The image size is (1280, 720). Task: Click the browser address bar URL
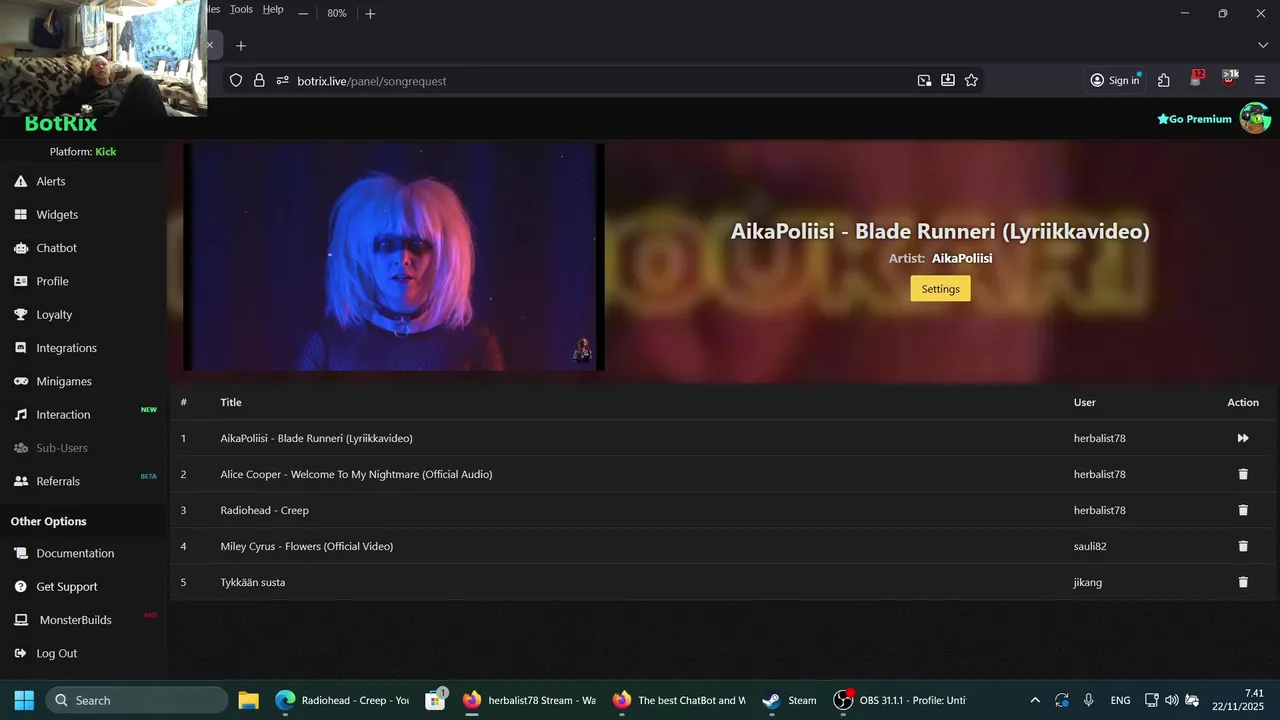click(372, 81)
